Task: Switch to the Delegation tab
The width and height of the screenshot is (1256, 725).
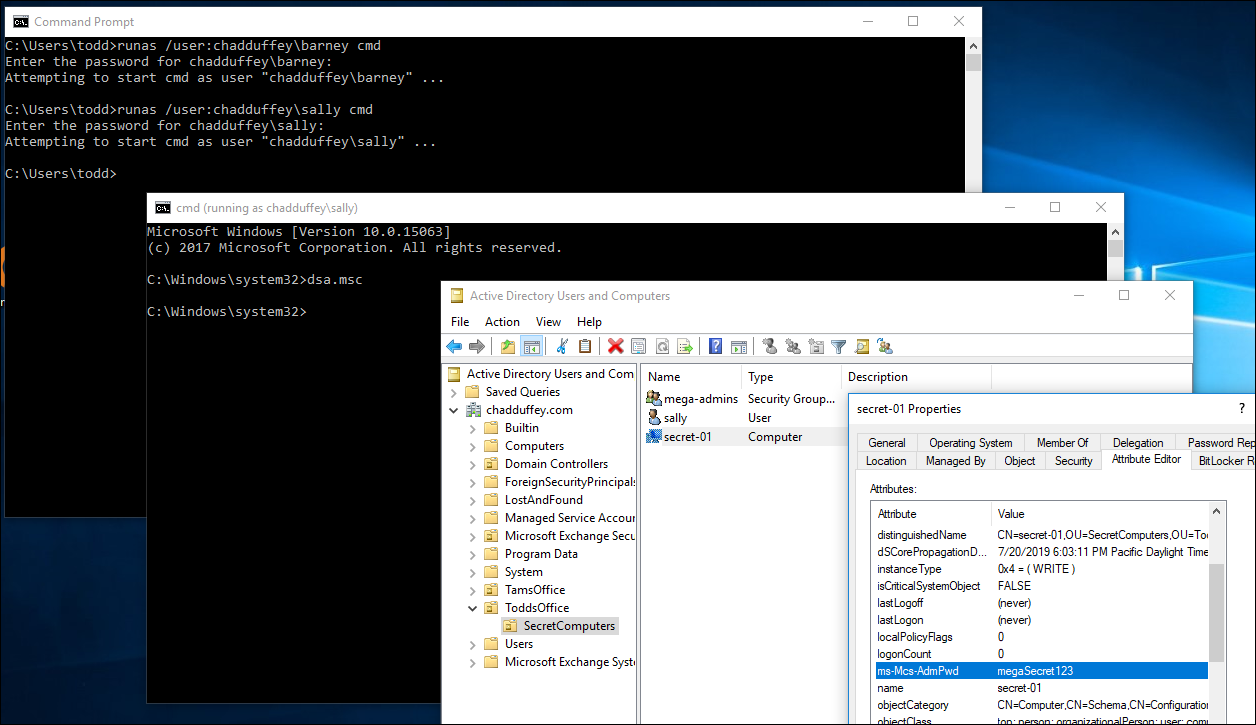Action: 1138,443
